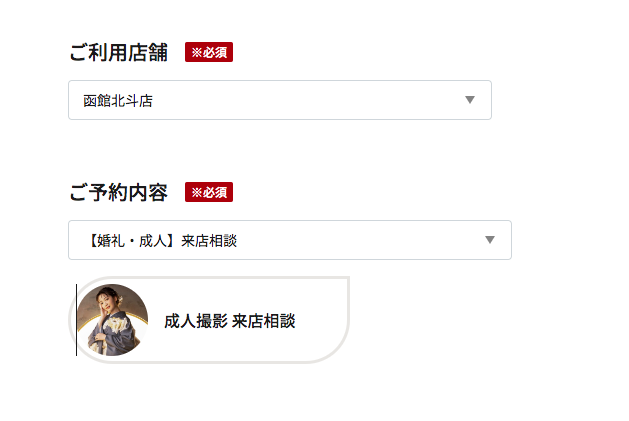Click the kimono woman circular photo
The height and width of the screenshot is (421, 629).
pyautogui.click(x=112, y=320)
